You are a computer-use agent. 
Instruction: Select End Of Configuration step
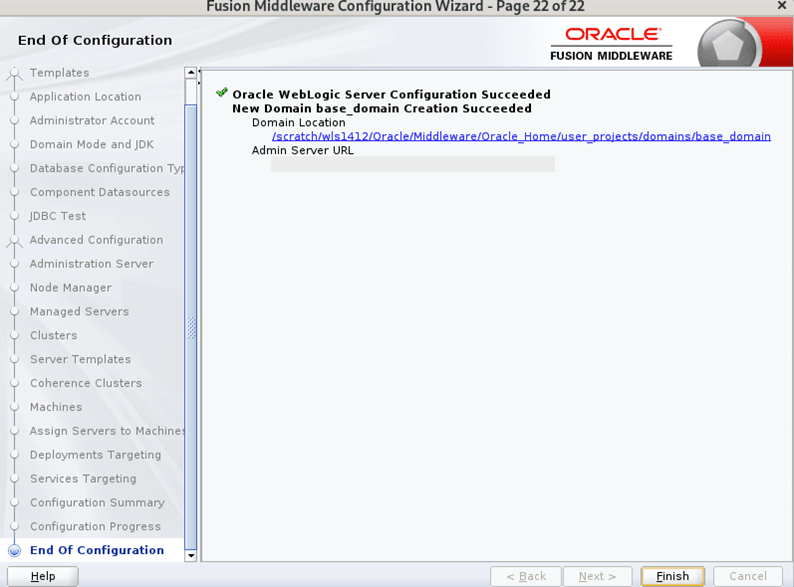(97, 550)
